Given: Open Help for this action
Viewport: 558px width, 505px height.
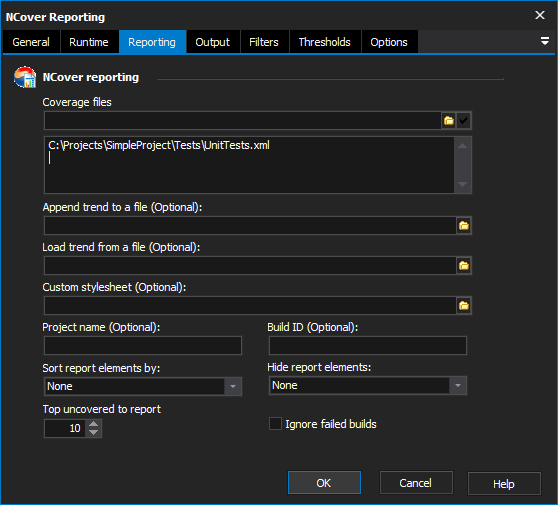Looking at the screenshot, I should click(504, 483).
